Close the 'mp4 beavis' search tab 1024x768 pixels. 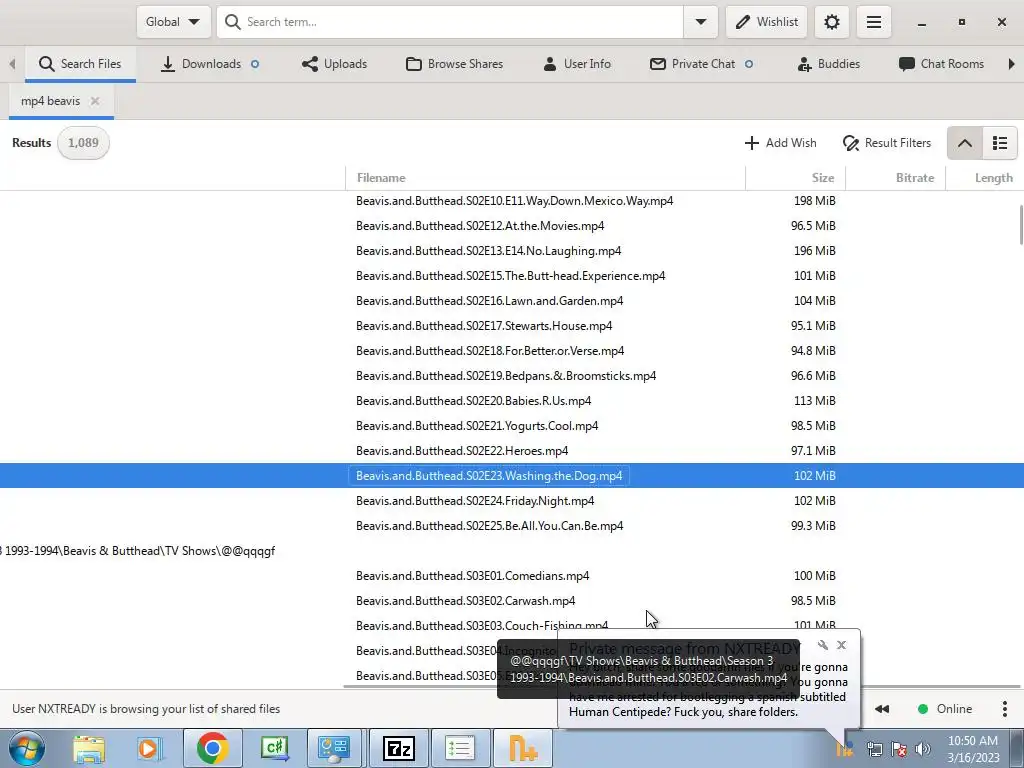[x=95, y=101]
